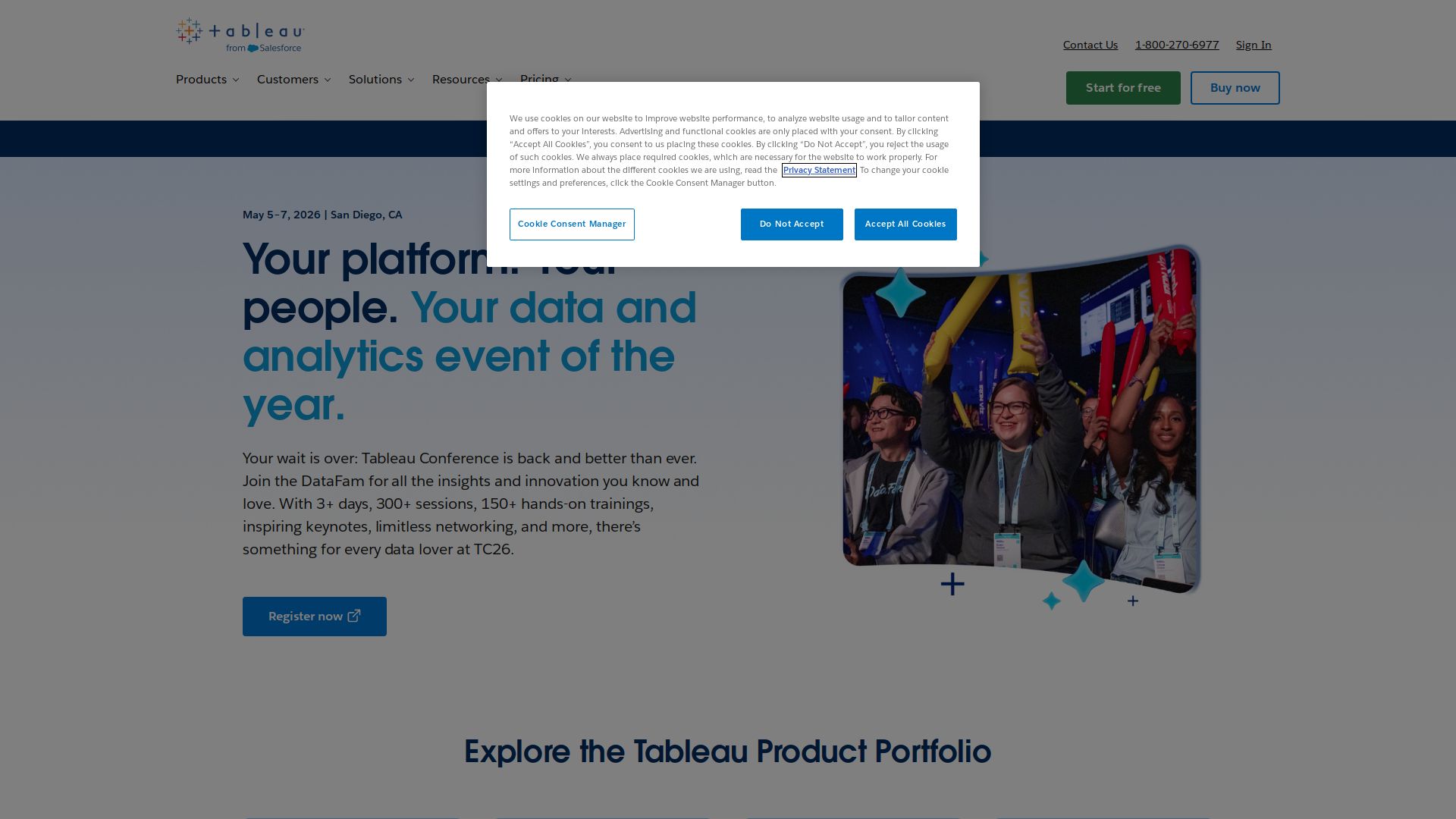The height and width of the screenshot is (819, 1456).
Task: Click external-link icon on Register now
Action: coord(354,616)
